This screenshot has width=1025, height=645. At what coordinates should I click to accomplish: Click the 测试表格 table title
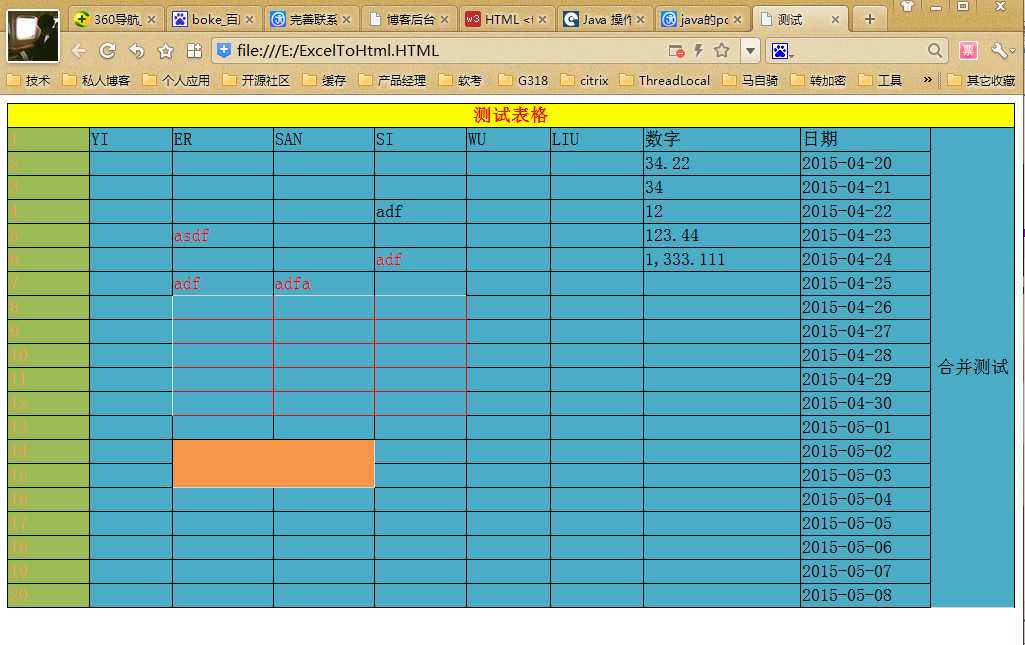click(x=511, y=116)
